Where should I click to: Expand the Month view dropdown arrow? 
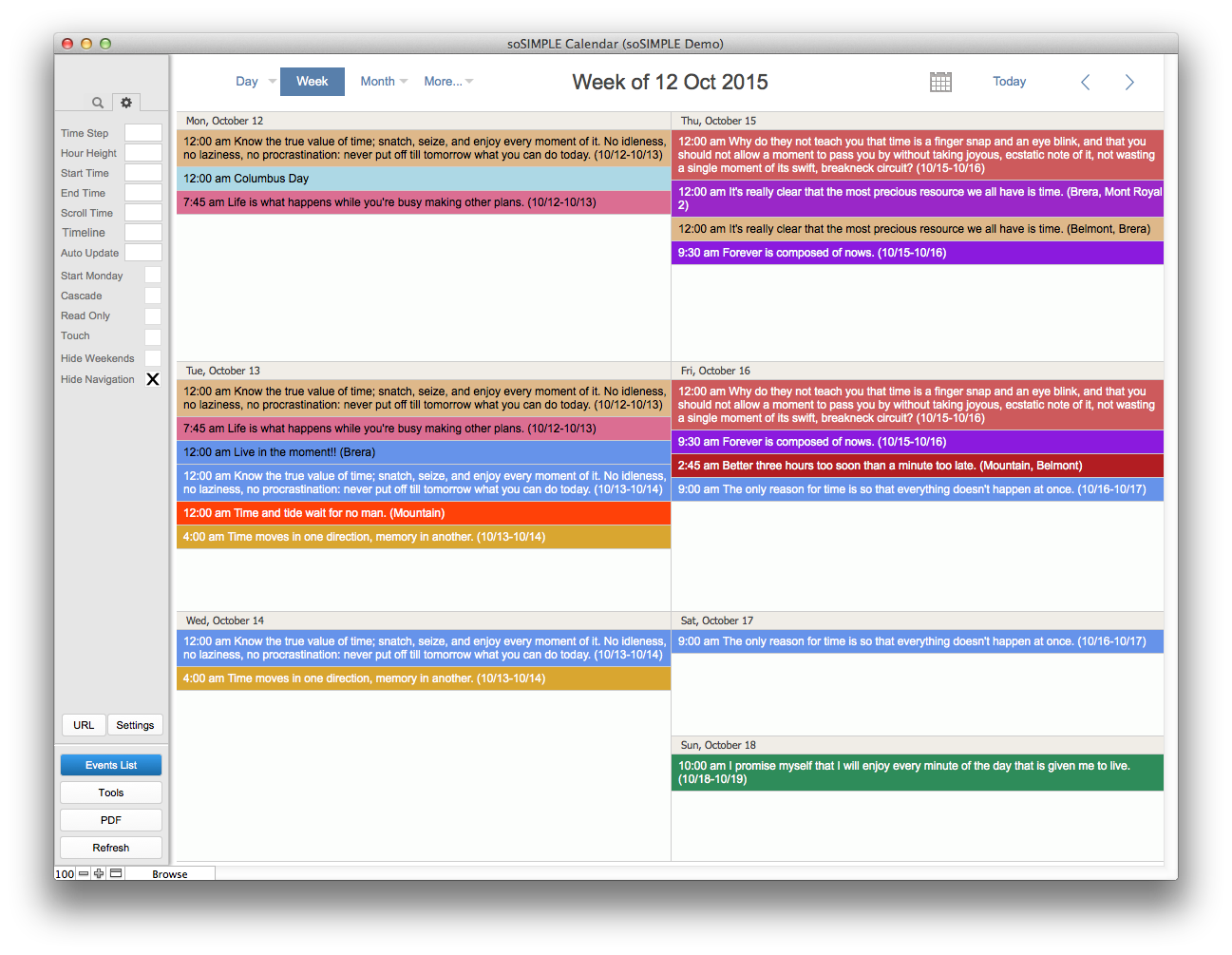404,82
